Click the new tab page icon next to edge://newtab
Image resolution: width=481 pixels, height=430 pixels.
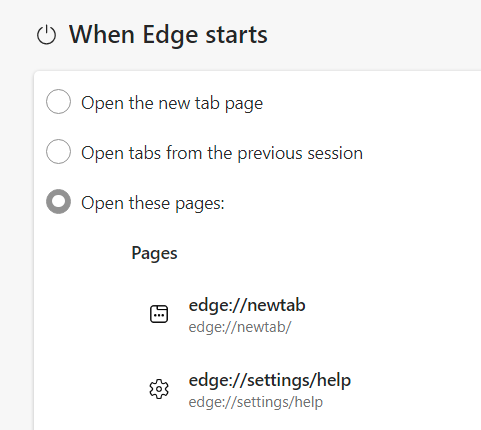[x=159, y=314]
